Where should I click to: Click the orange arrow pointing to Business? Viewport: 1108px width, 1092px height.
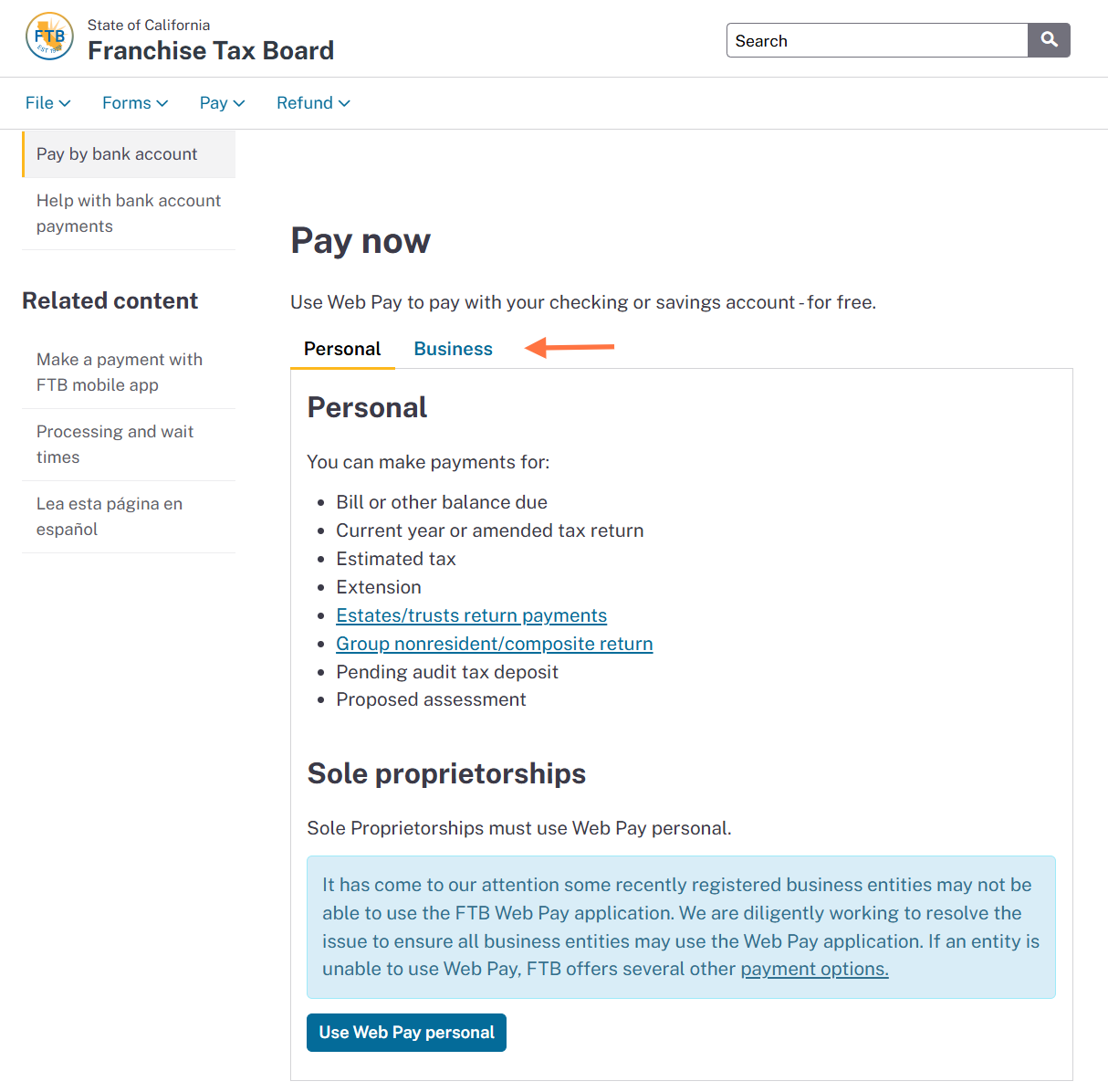click(570, 347)
